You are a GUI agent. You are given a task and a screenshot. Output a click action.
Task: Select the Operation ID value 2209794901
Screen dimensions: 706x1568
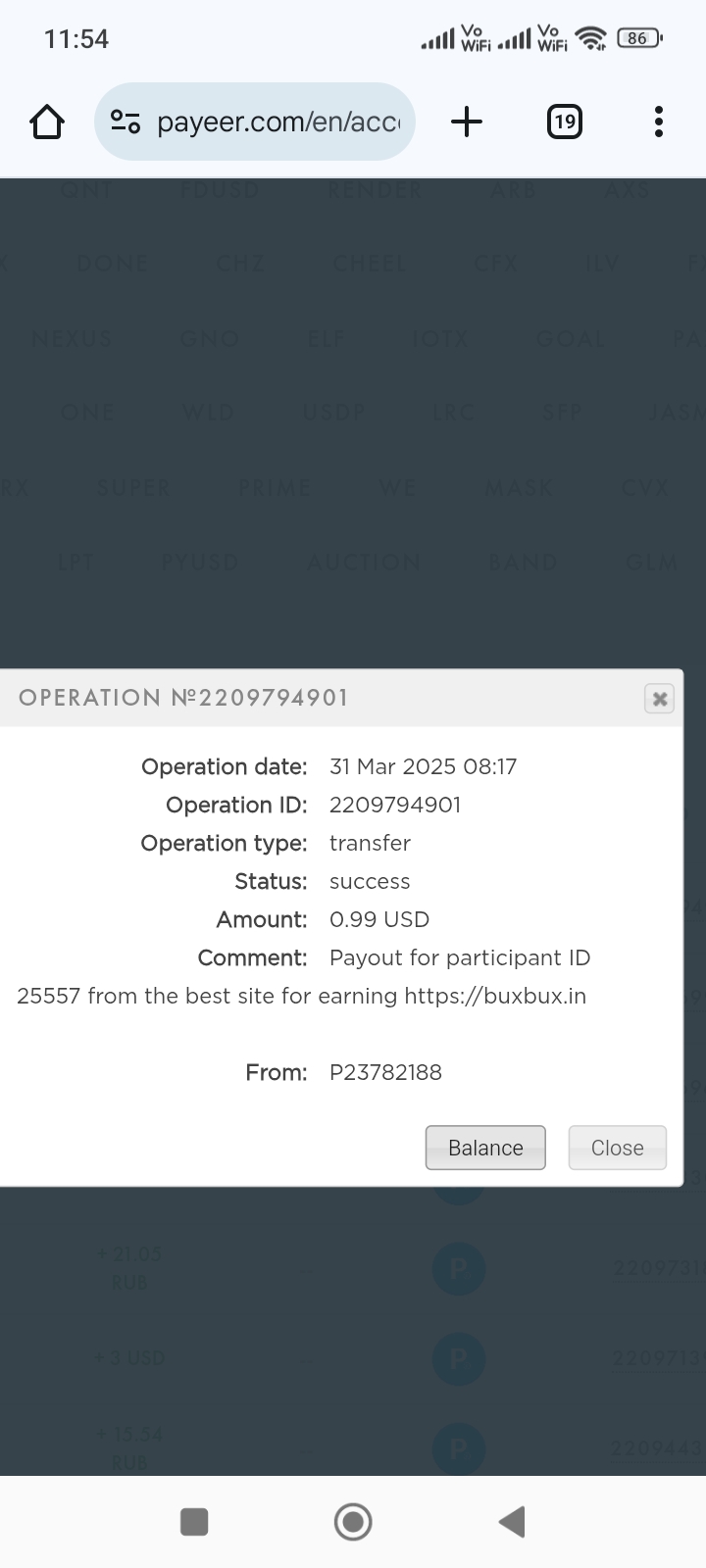coord(395,805)
